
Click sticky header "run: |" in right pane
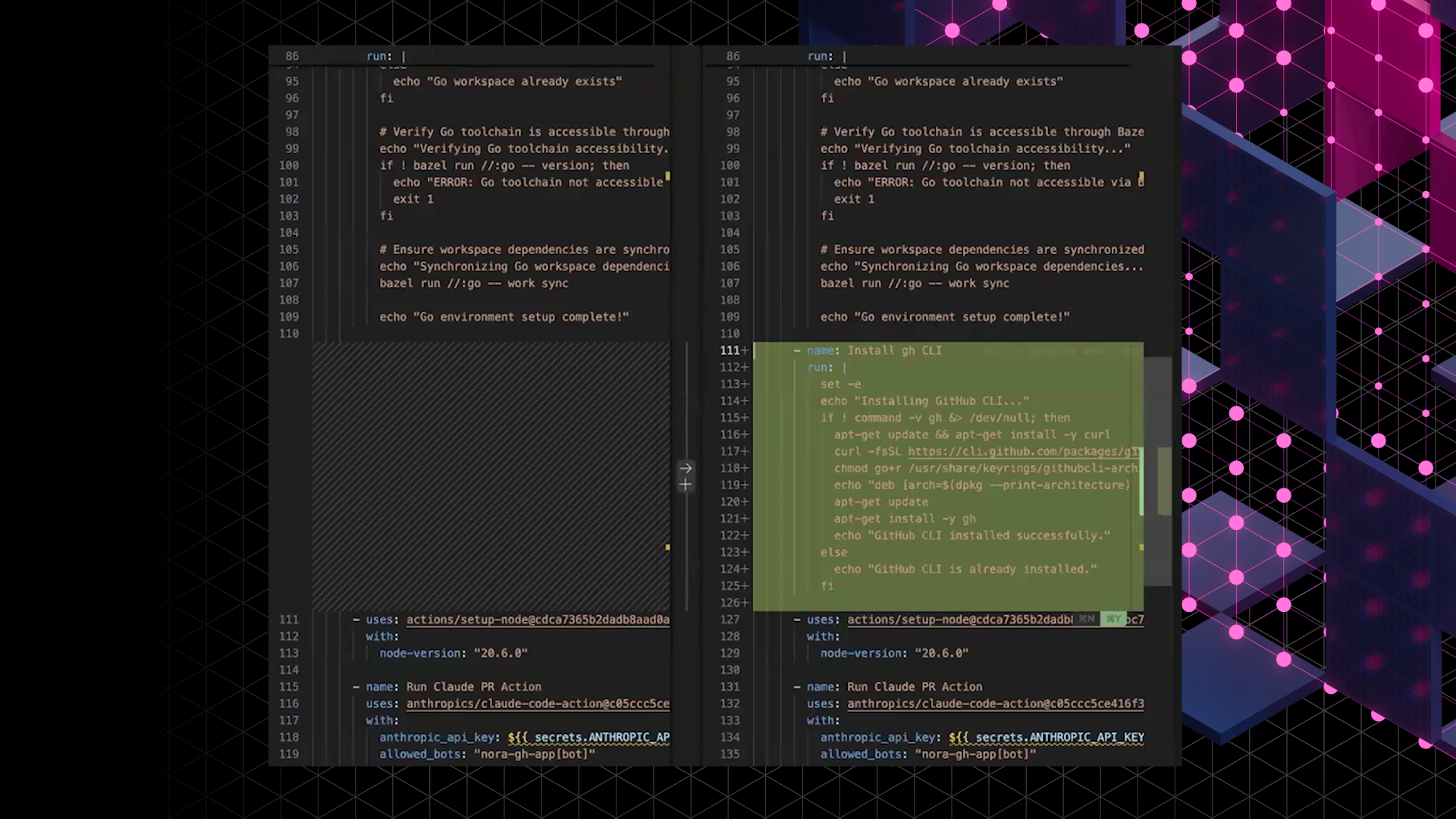pyautogui.click(x=827, y=56)
